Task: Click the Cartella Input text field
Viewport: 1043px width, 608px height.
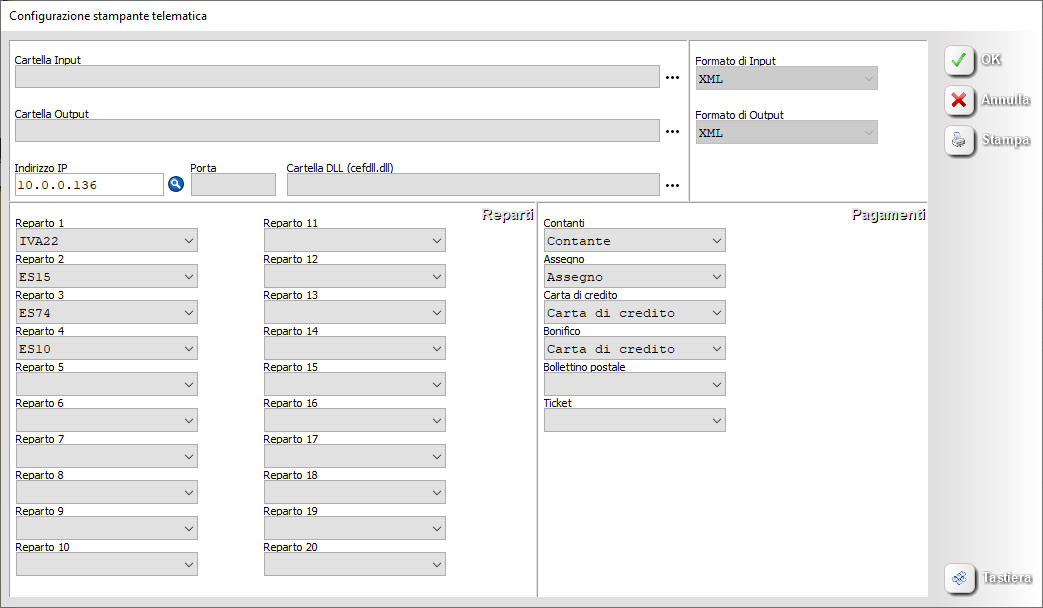Action: [x=336, y=77]
